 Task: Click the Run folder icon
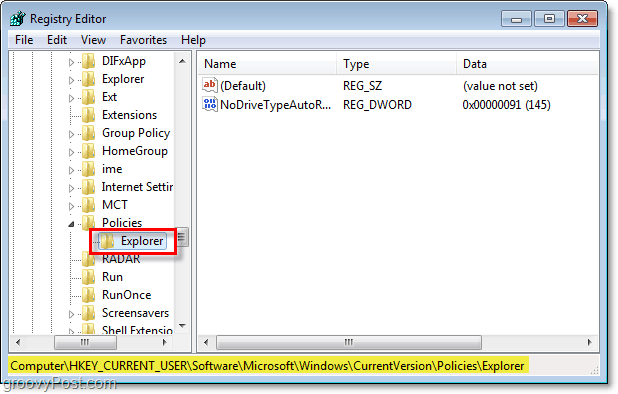pos(88,277)
